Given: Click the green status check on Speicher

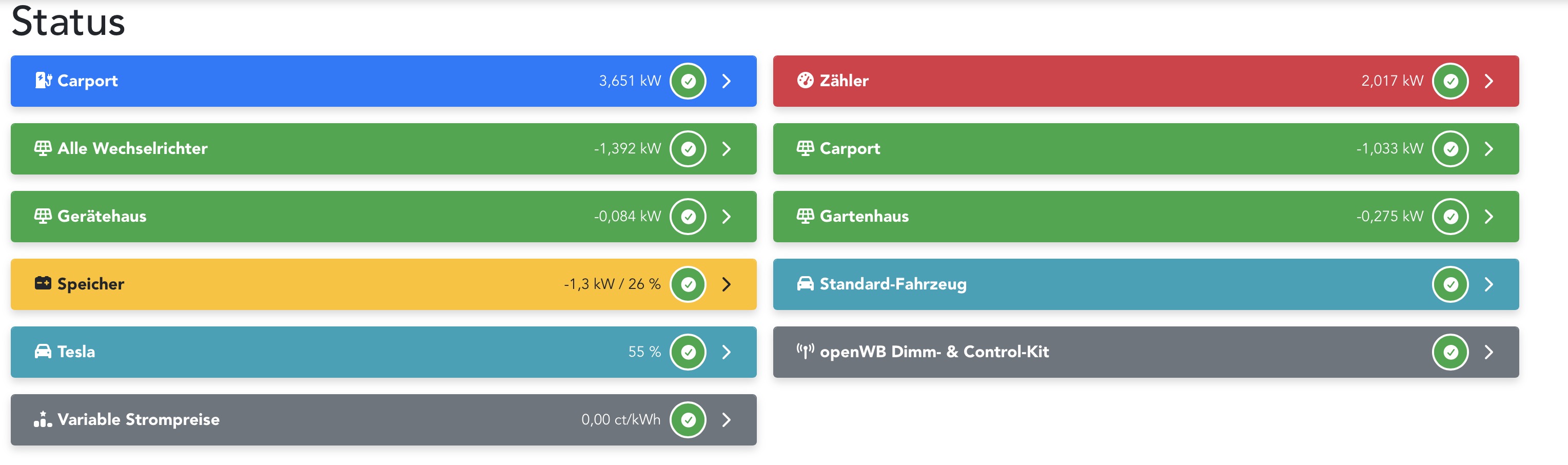Looking at the screenshot, I should [688, 284].
